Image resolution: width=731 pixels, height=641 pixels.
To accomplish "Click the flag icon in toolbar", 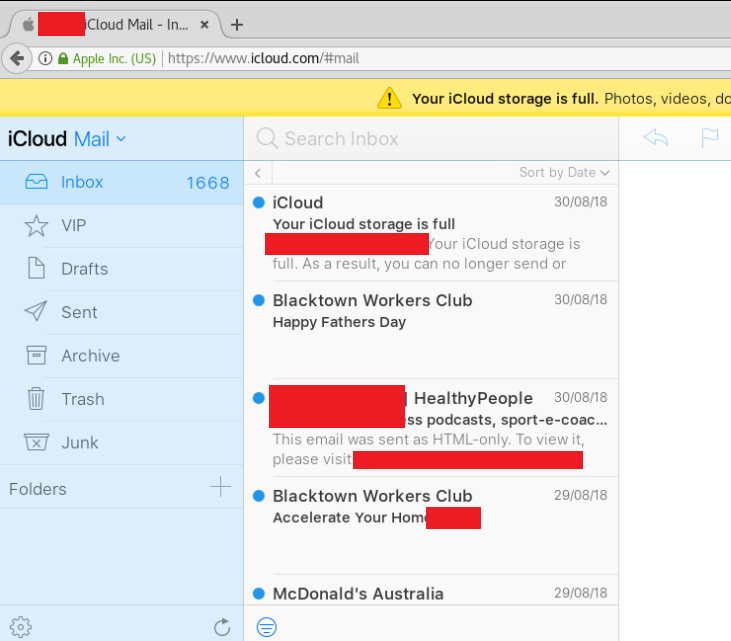I will pyautogui.click(x=710, y=138).
